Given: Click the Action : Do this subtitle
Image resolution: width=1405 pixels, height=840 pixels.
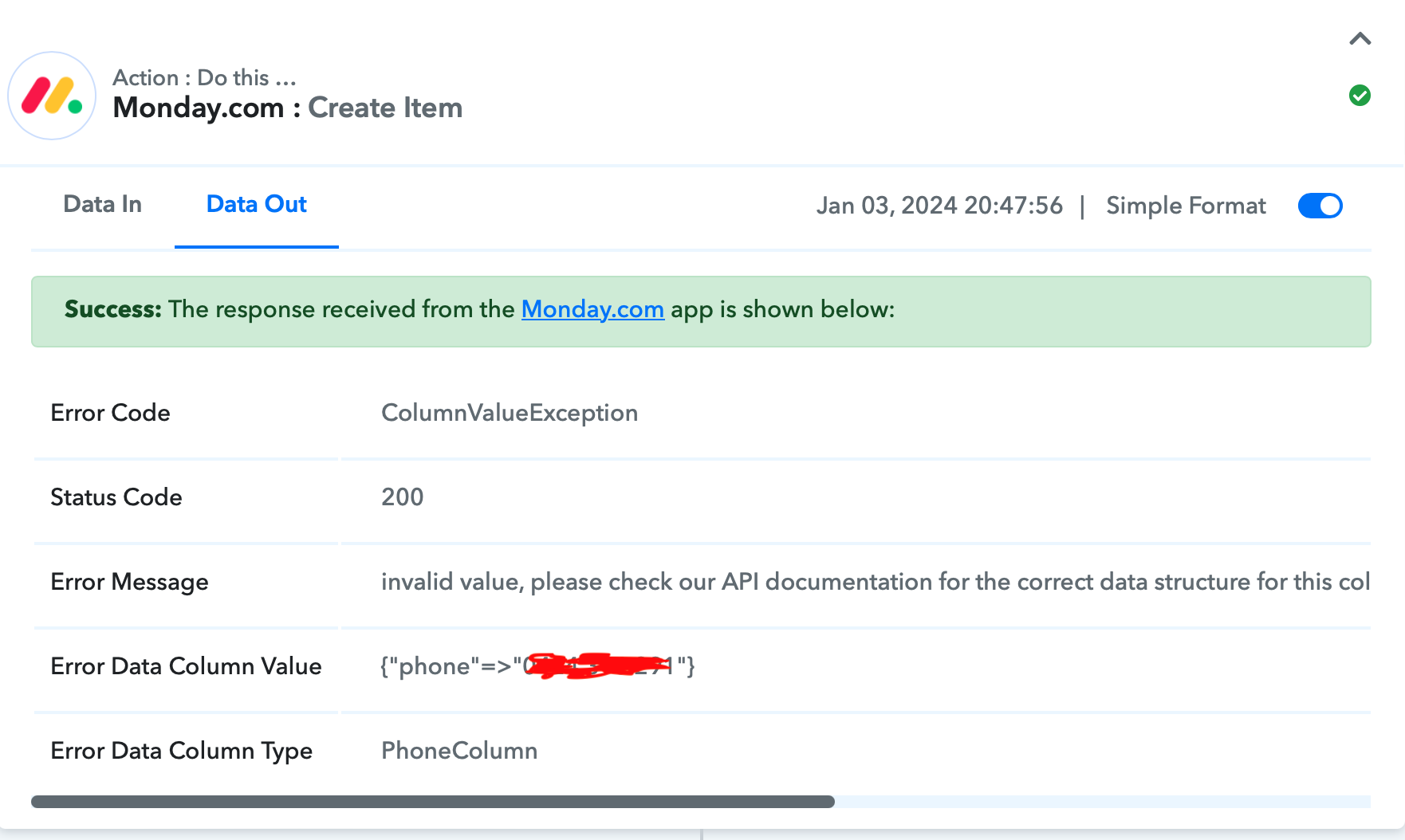Looking at the screenshot, I should (x=204, y=77).
